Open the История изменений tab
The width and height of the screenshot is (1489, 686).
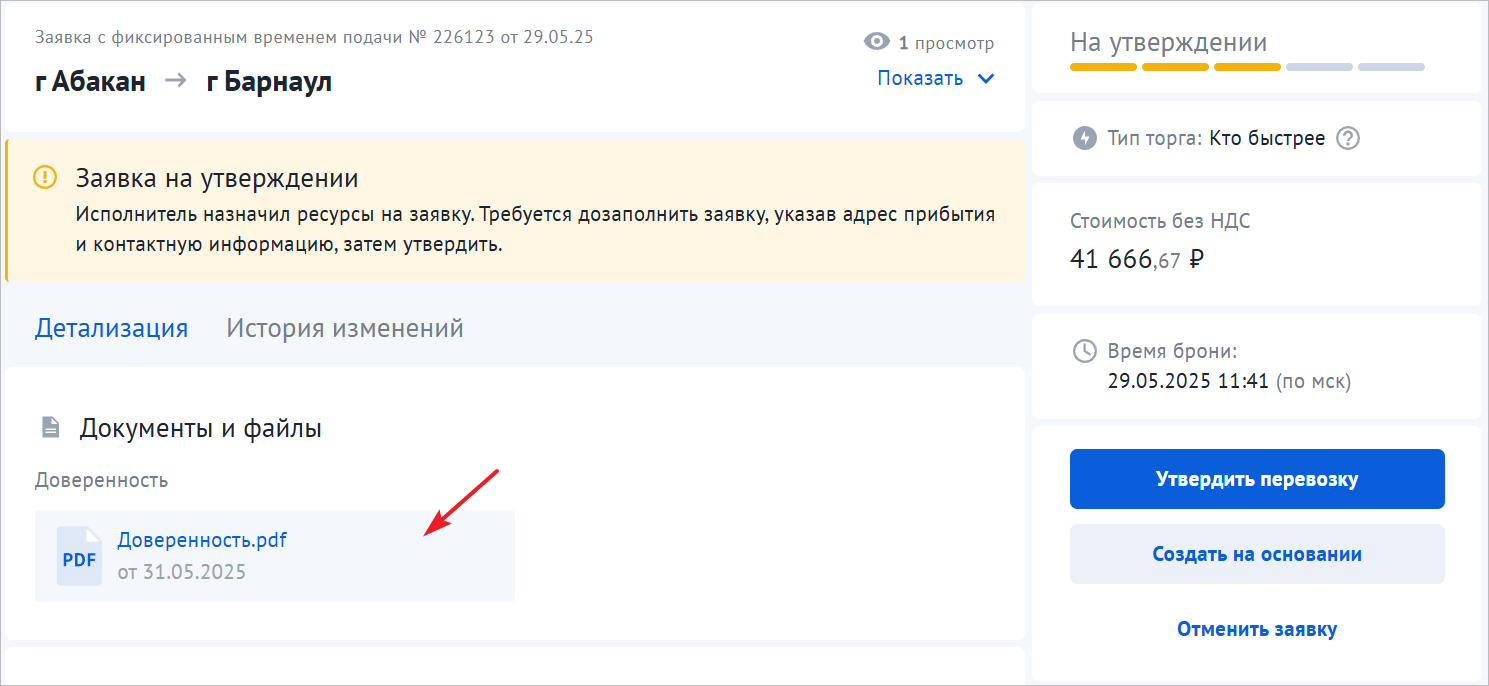tap(345, 328)
